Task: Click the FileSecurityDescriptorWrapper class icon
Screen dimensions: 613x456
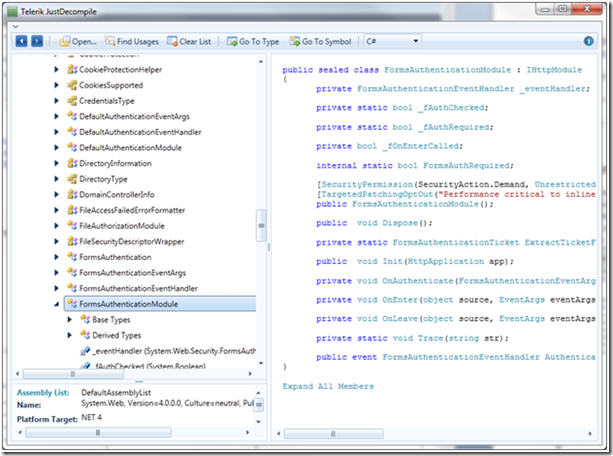Action: click(72, 242)
